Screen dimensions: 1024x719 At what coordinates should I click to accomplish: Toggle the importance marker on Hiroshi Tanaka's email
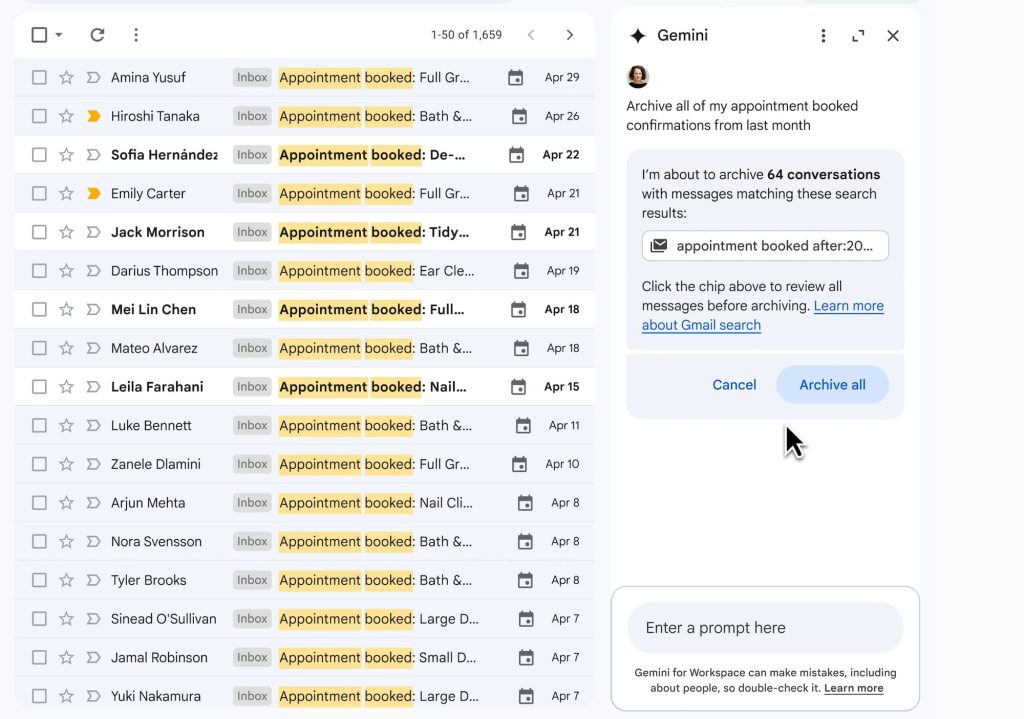[91, 116]
